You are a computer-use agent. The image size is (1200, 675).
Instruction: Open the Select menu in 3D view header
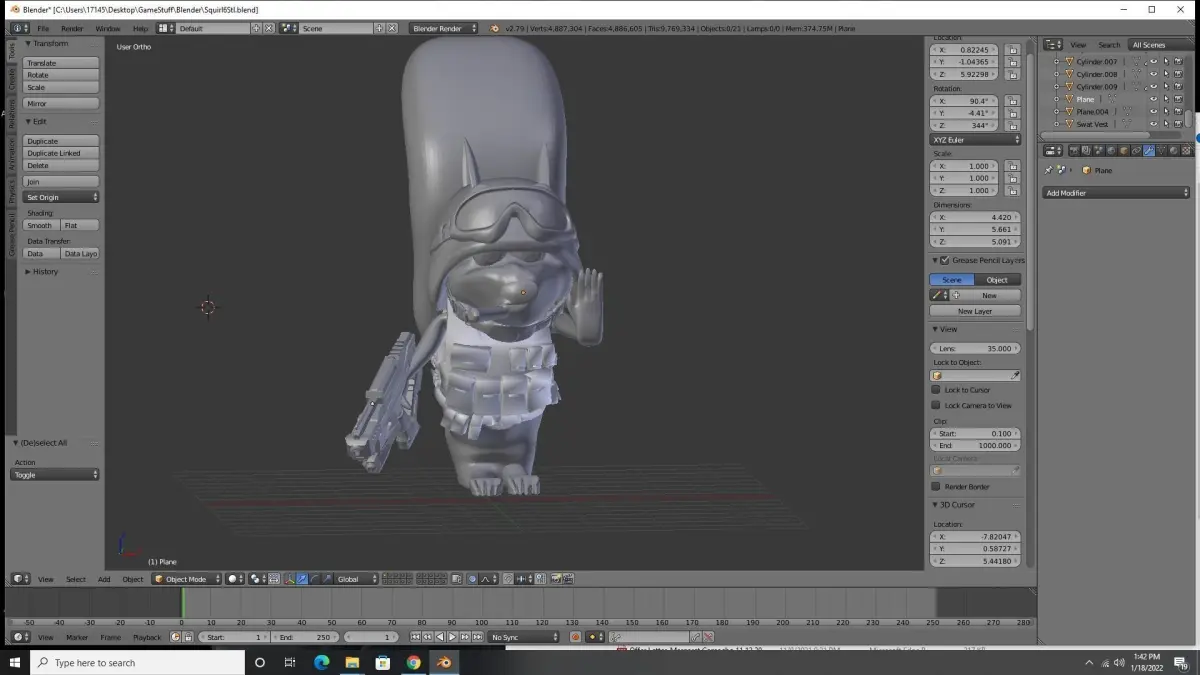click(x=76, y=579)
